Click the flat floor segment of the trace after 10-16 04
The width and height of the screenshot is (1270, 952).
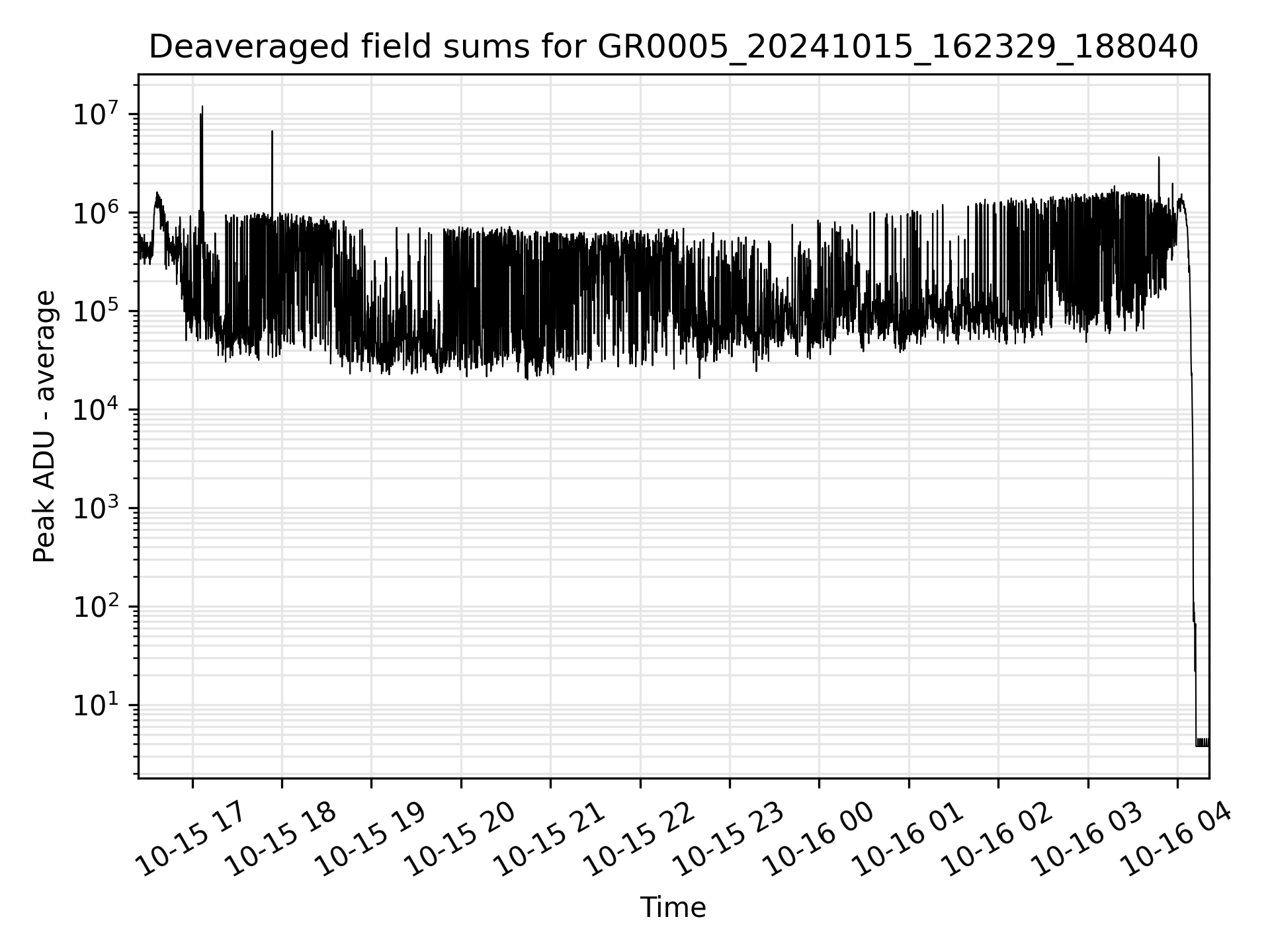coord(1203,742)
